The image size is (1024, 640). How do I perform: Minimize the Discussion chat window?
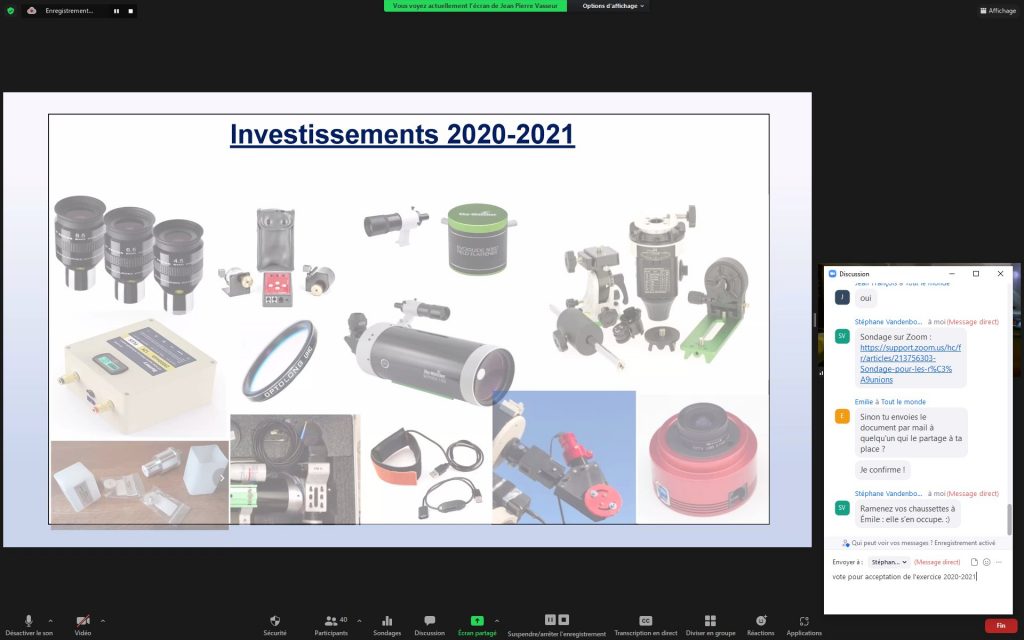(952, 274)
